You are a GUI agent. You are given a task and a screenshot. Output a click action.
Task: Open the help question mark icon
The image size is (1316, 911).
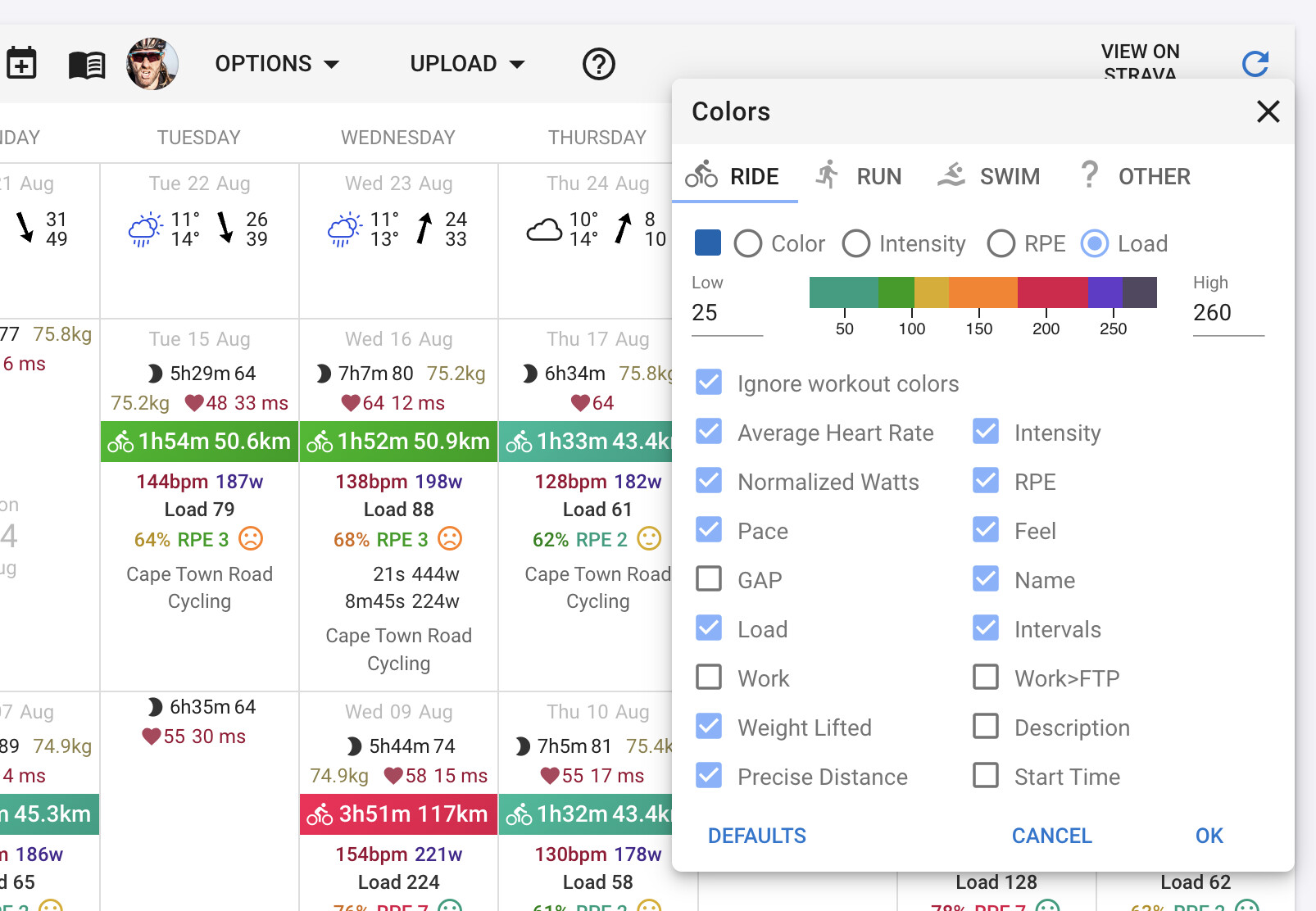[x=599, y=64]
